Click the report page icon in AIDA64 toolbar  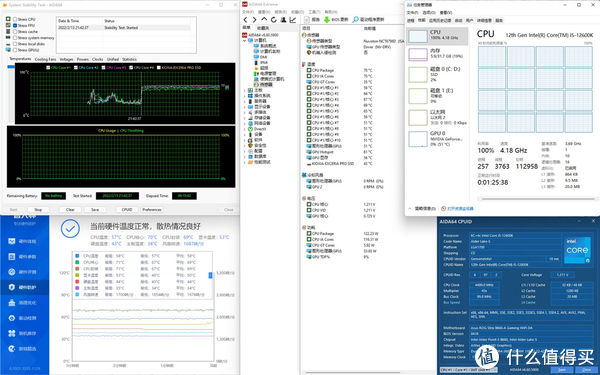(307, 20)
